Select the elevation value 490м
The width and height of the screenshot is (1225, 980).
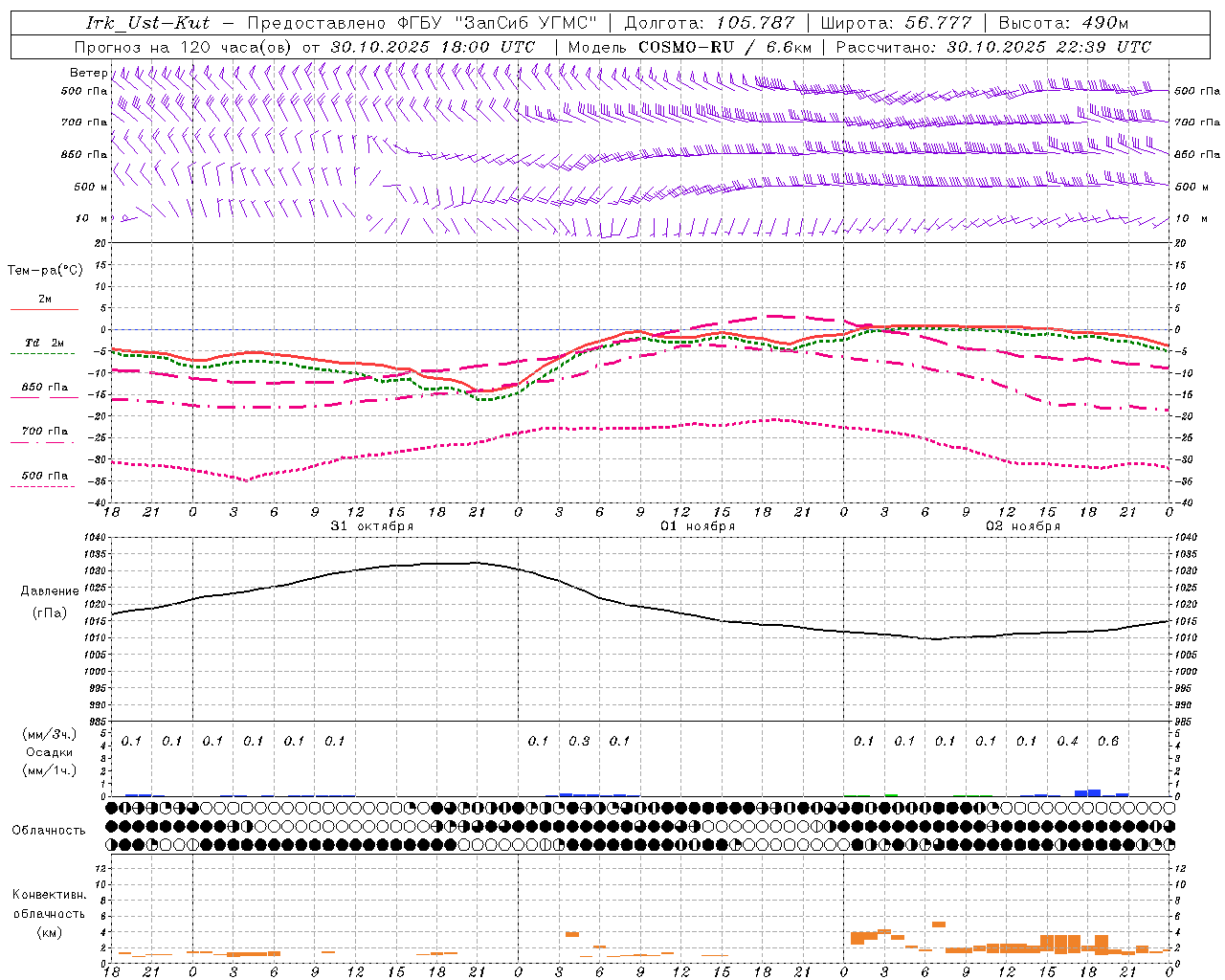[x=1103, y=23]
